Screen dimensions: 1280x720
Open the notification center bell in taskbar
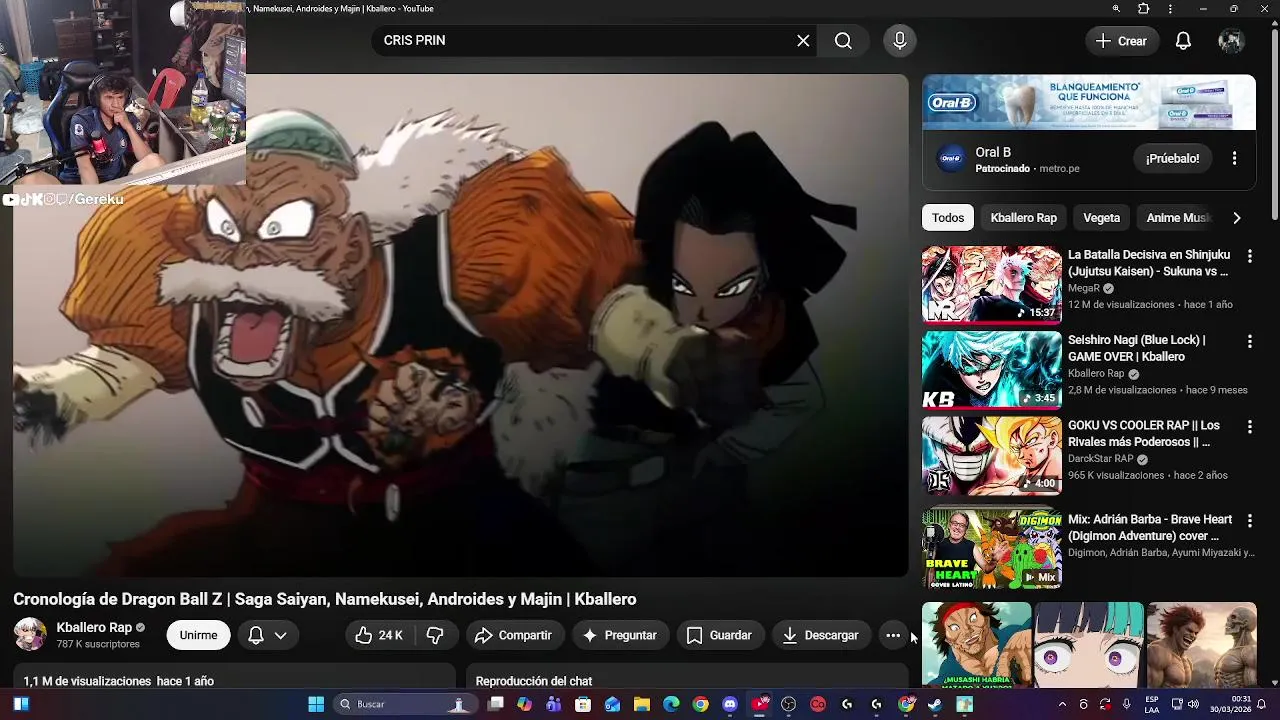tap(1262, 704)
